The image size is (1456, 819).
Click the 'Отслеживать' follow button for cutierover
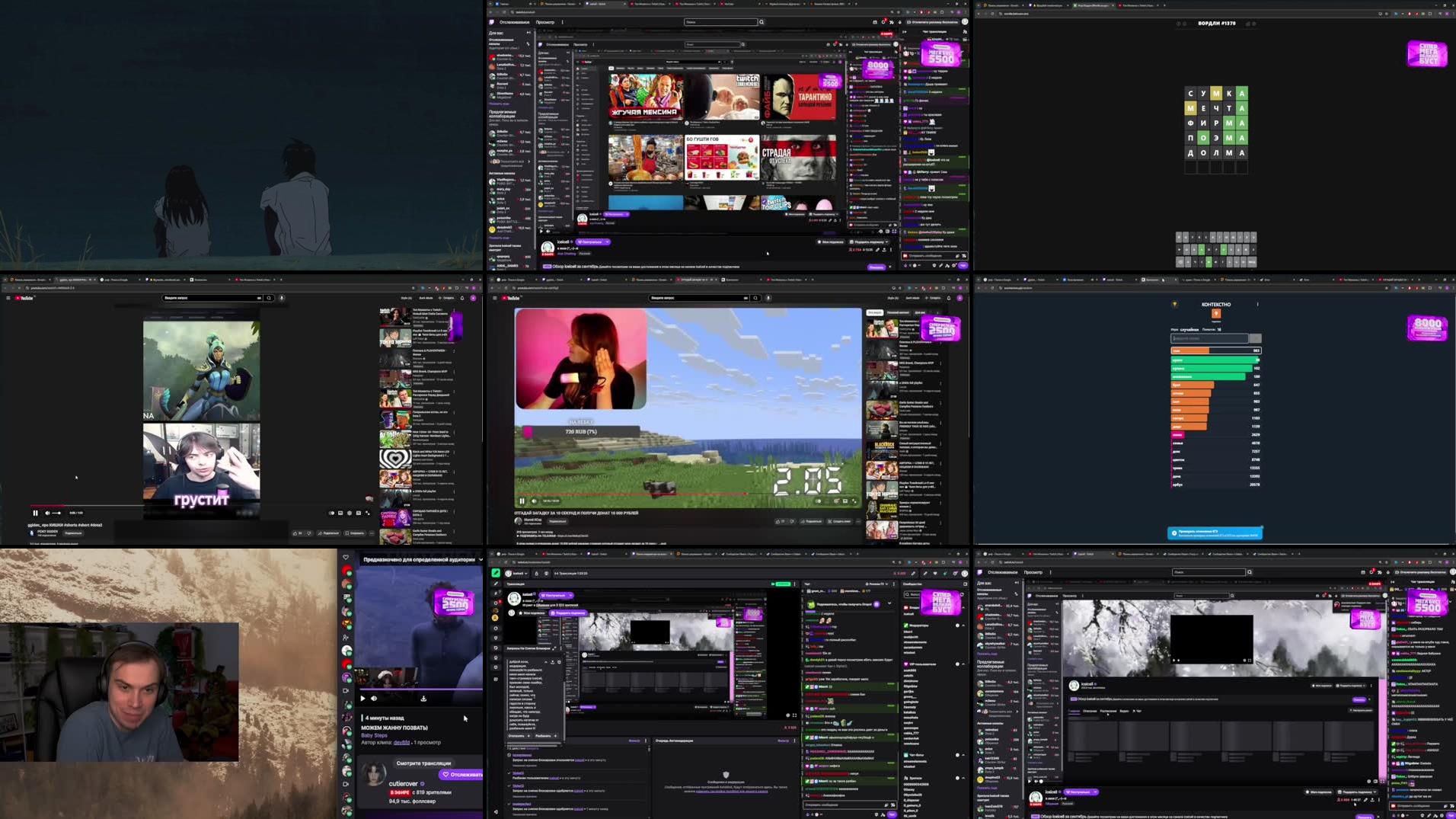[461, 774]
